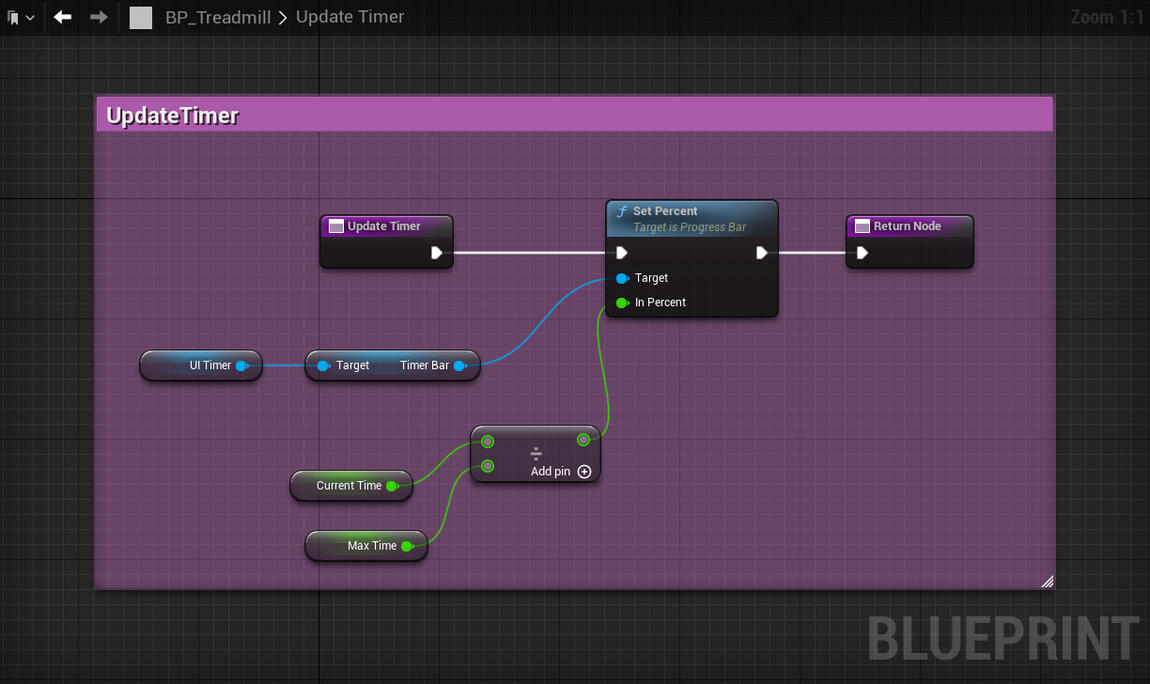
Task: Click the Set Percent execution input pin
Action: pos(622,253)
